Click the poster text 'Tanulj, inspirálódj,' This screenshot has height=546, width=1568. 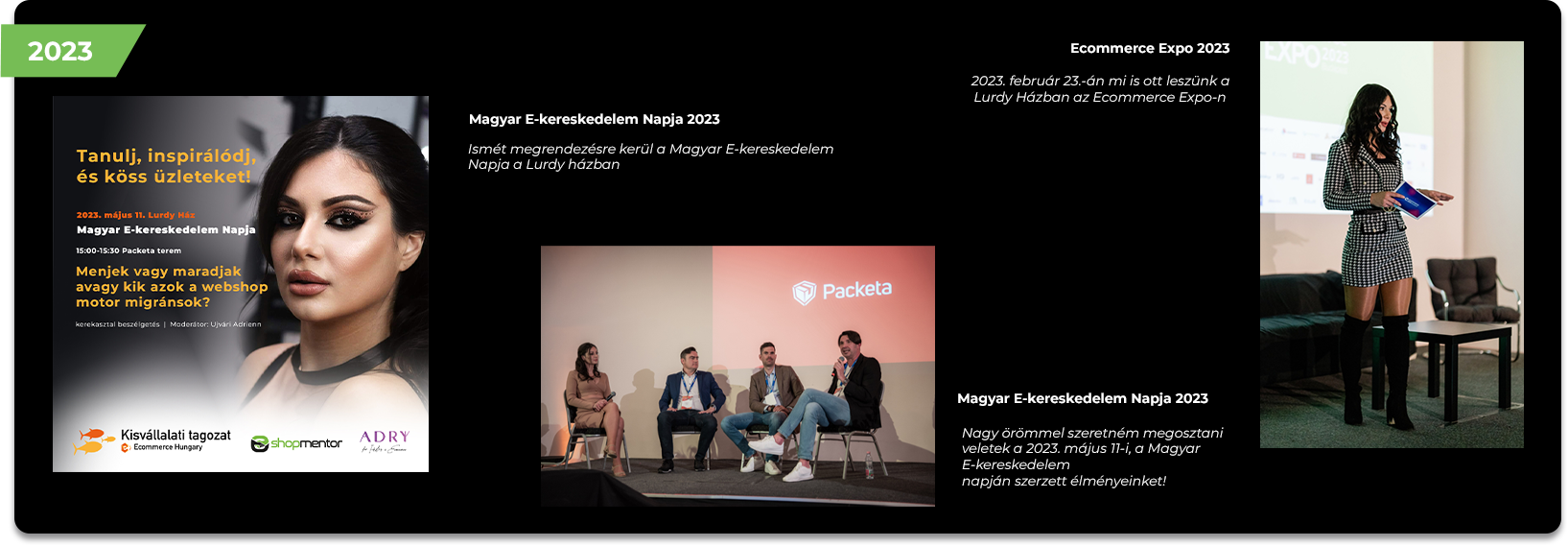tap(166, 155)
